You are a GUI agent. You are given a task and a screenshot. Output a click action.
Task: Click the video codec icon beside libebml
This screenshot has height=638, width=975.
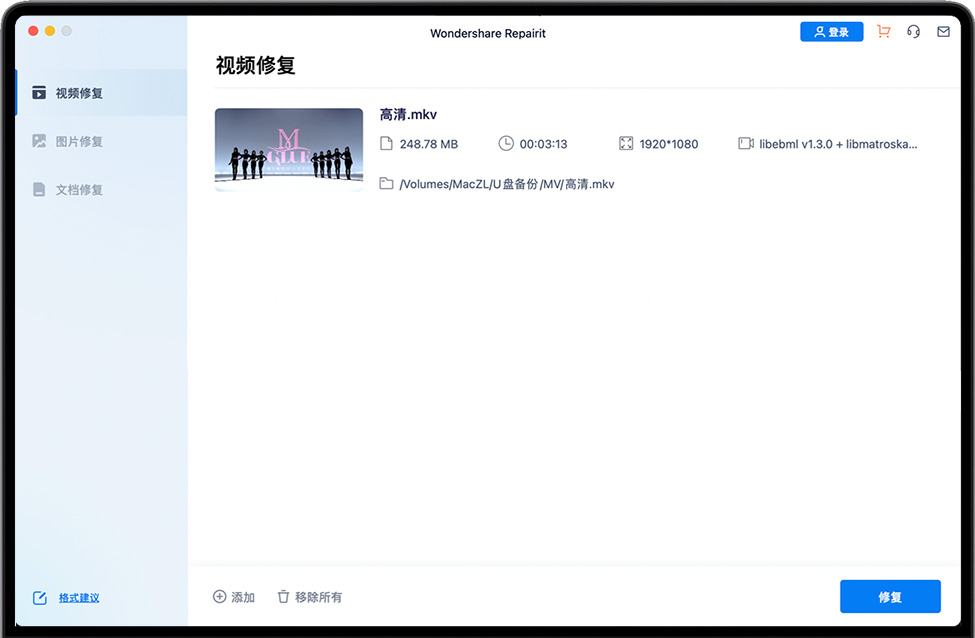point(746,144)
